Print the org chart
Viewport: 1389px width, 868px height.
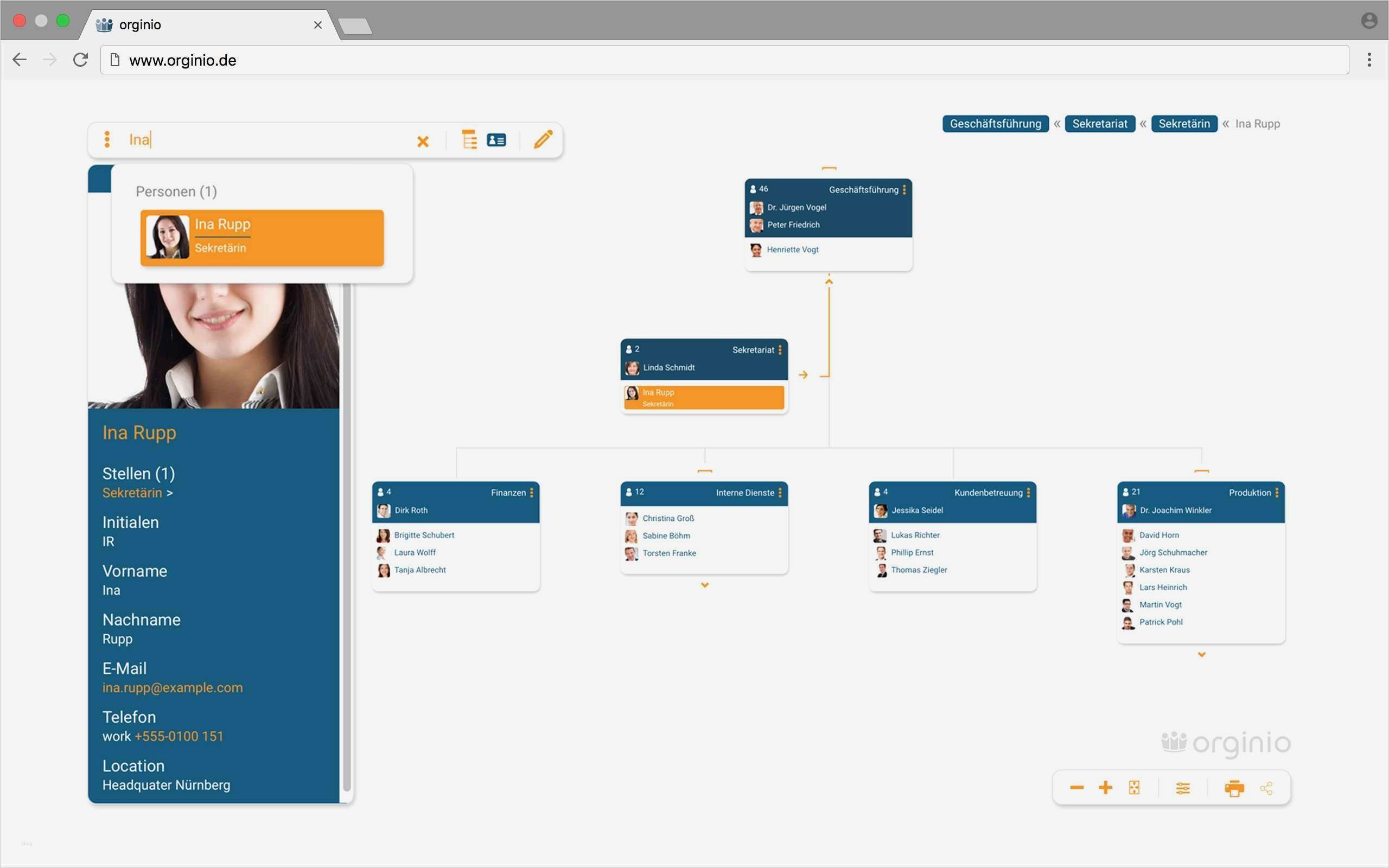pyautogui.click(x=1234, y=788)
